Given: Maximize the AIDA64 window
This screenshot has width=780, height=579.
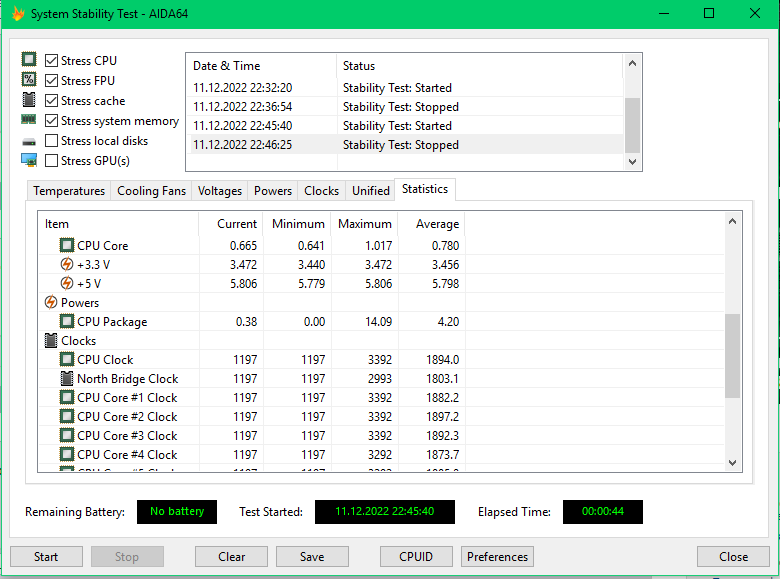Looking at the screenshot, I should [709, 13].
